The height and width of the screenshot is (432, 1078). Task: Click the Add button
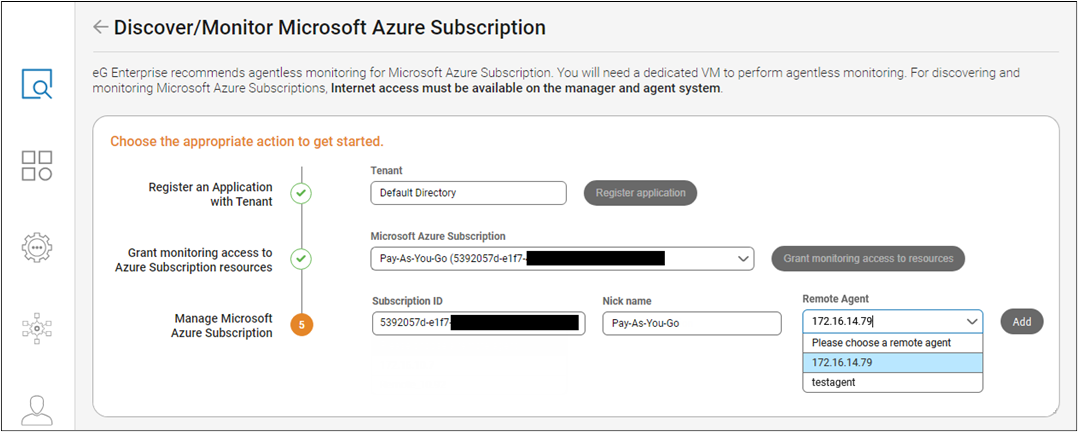tap(1021, 322)
